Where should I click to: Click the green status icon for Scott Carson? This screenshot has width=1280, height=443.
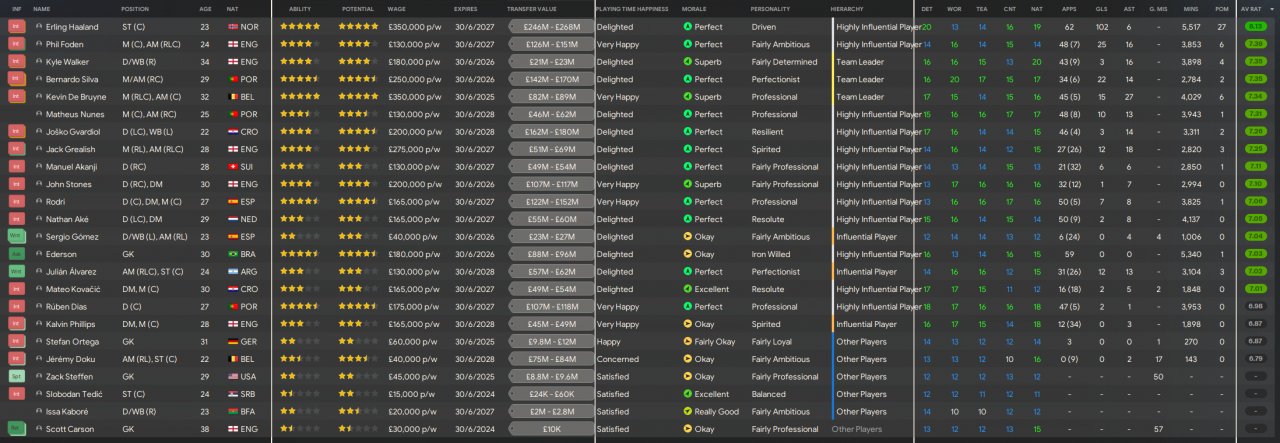coord(16,429)
